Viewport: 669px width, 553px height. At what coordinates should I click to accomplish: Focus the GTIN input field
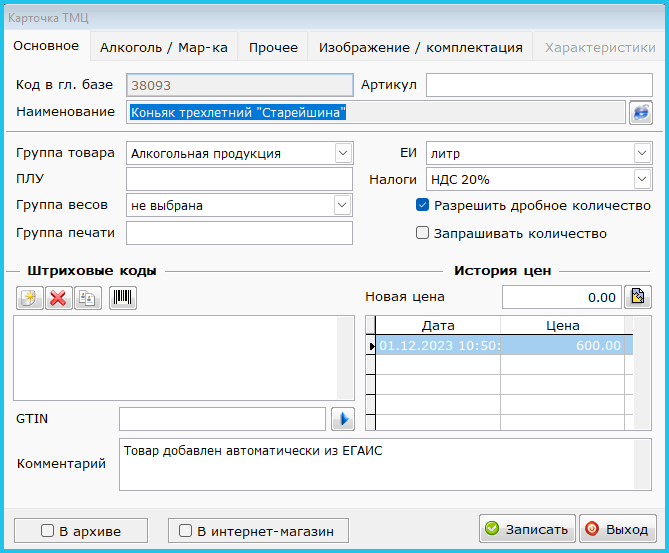click(x=222, y=419)
